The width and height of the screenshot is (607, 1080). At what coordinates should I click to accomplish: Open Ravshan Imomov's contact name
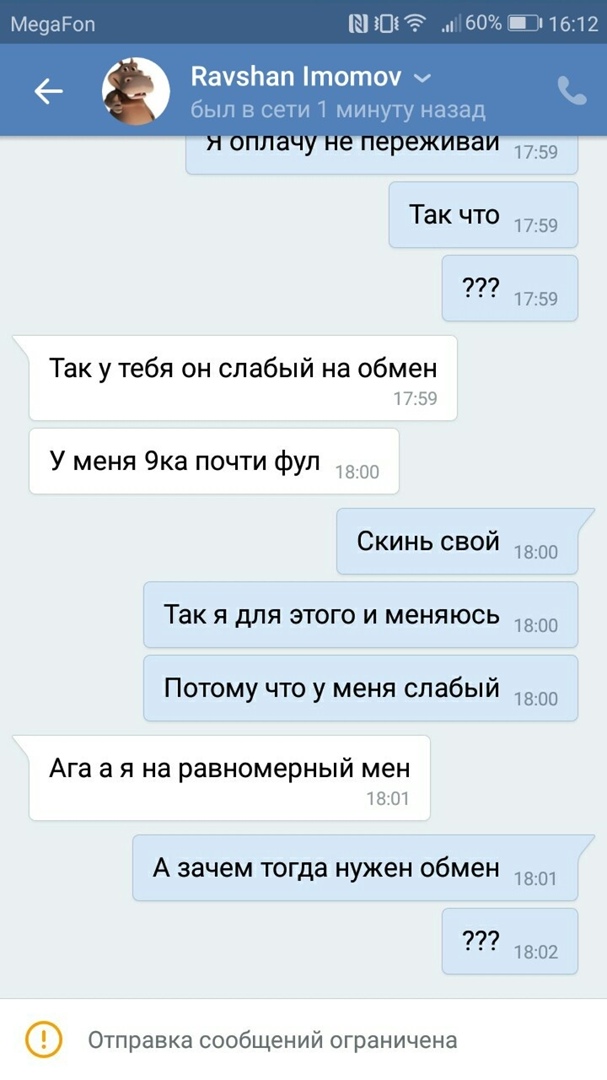[296, 77]
